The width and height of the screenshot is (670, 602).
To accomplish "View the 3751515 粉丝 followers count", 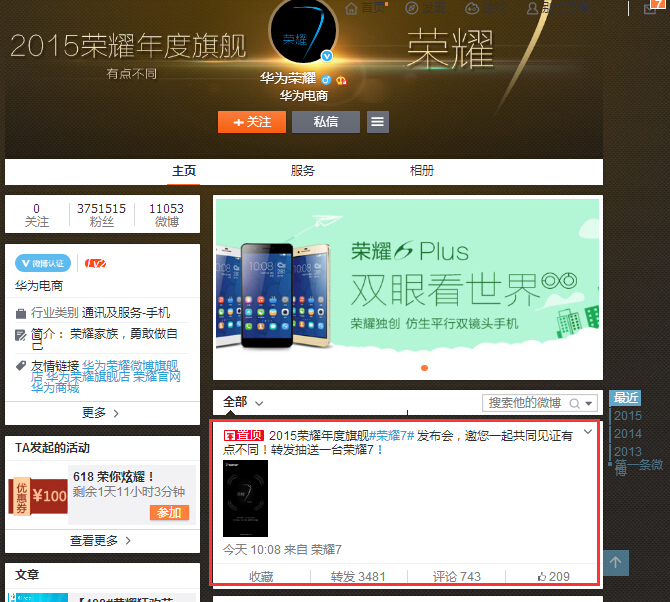I will click(101, 215).
